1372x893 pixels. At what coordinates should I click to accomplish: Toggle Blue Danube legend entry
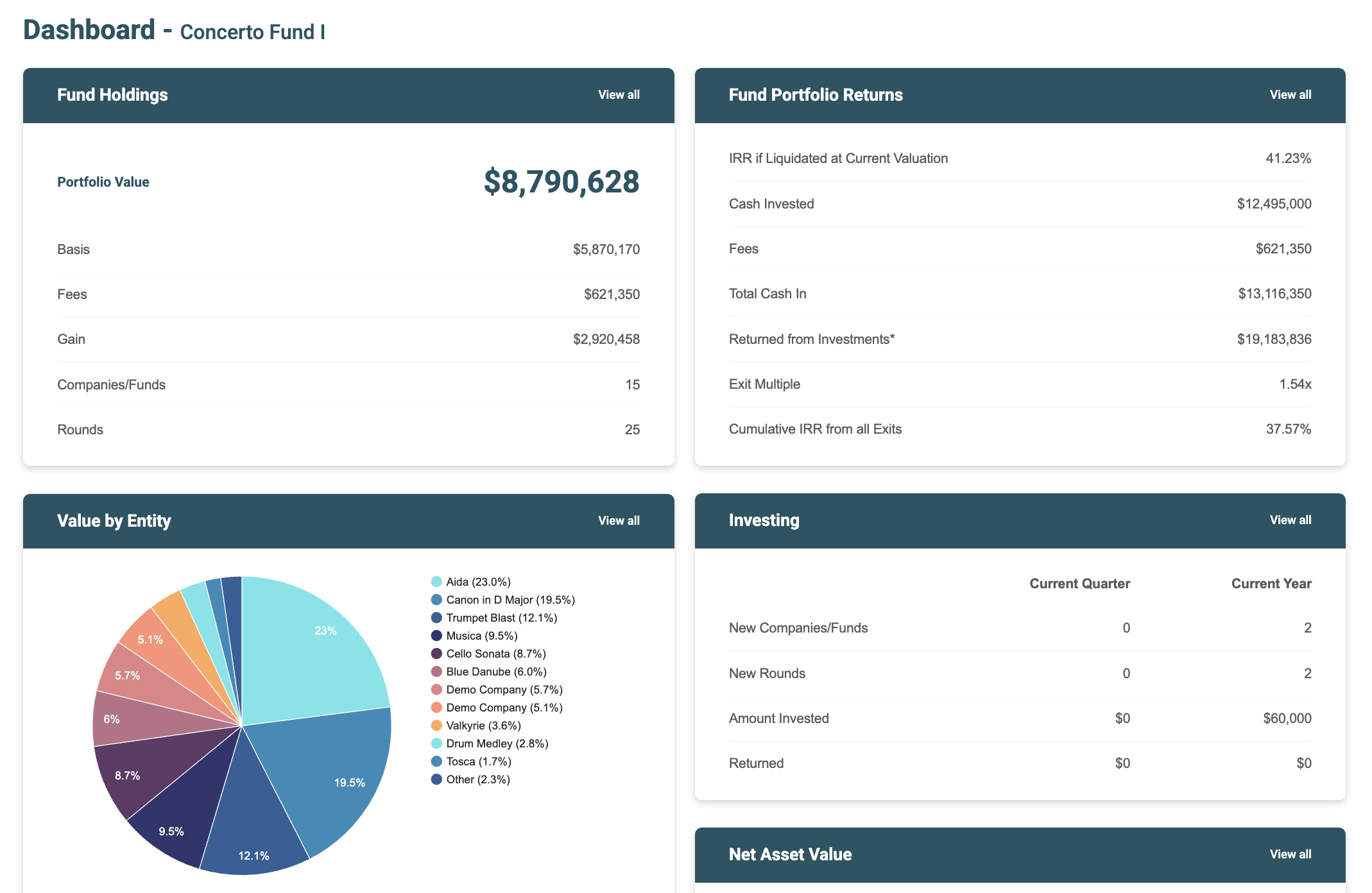(495, 672)
